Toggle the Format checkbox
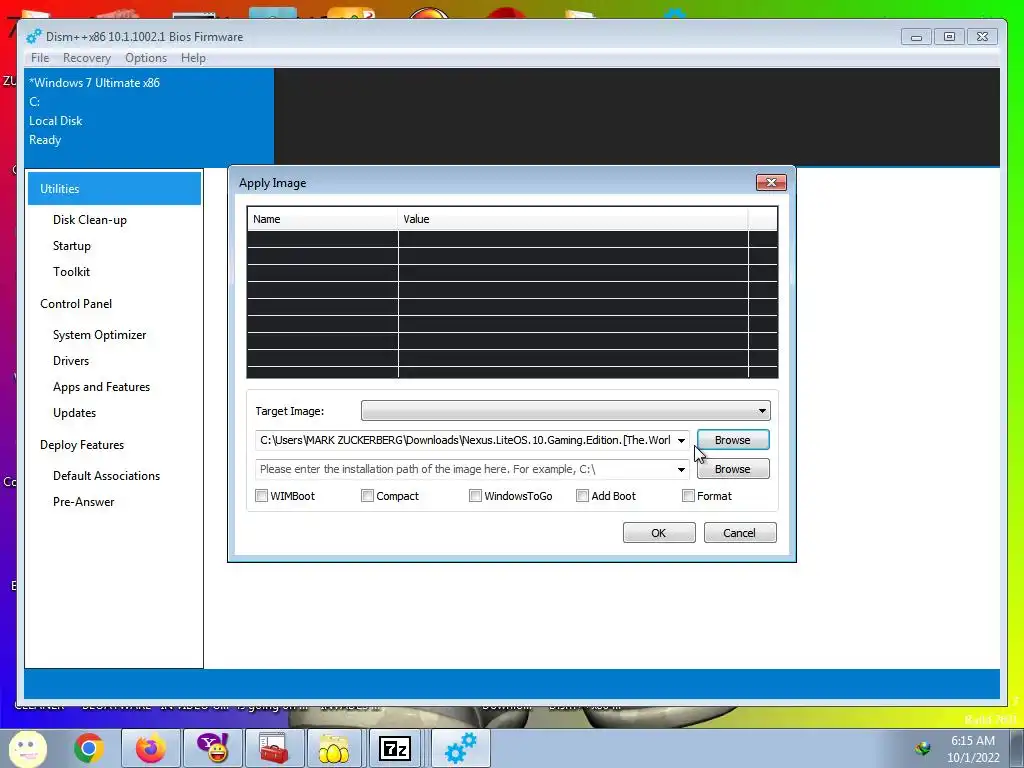This screenshot has width=1024, height=768. (688, 496)
